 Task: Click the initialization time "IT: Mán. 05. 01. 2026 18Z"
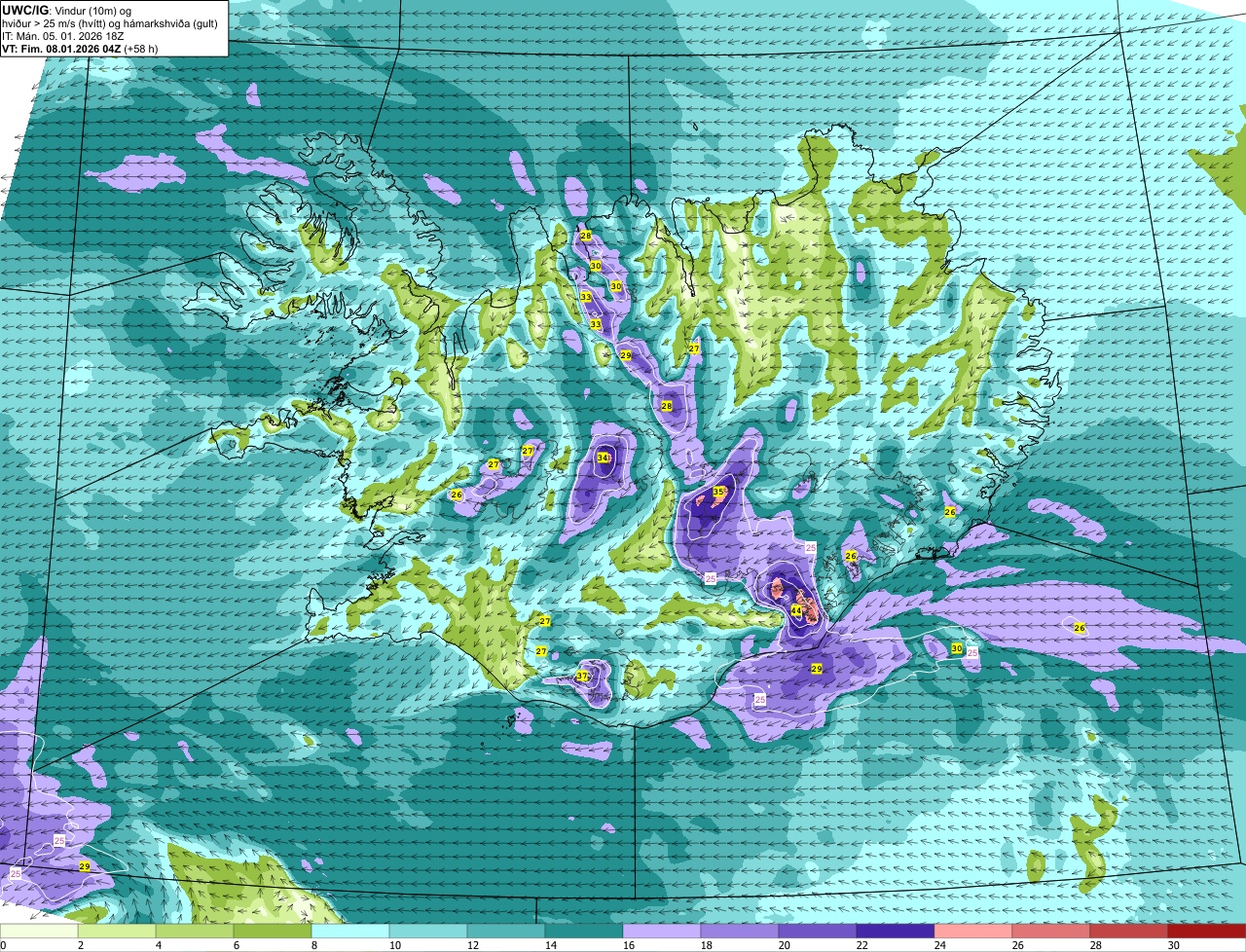[x=63, y=36]
